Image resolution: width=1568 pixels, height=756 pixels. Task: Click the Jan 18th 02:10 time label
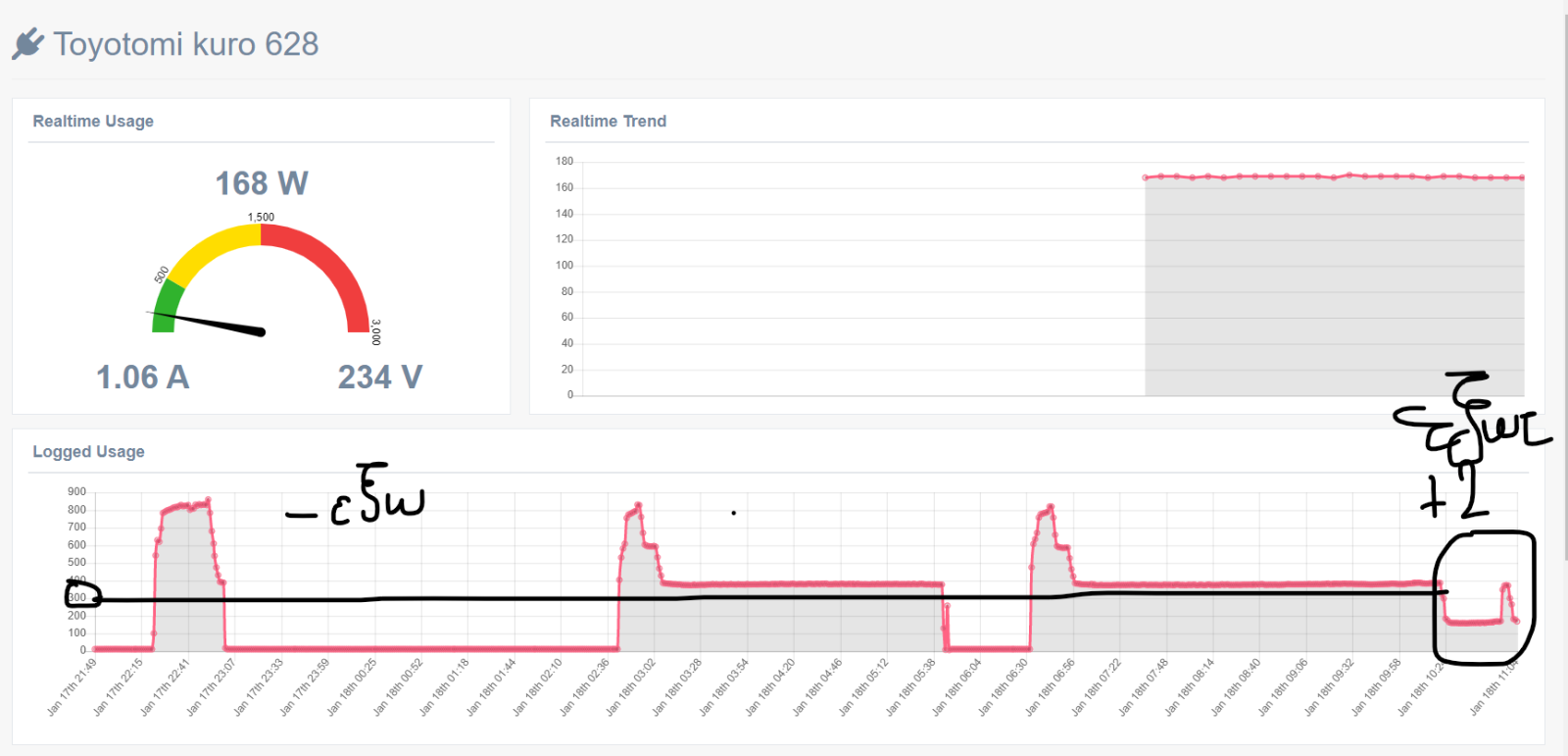[538, 686]
